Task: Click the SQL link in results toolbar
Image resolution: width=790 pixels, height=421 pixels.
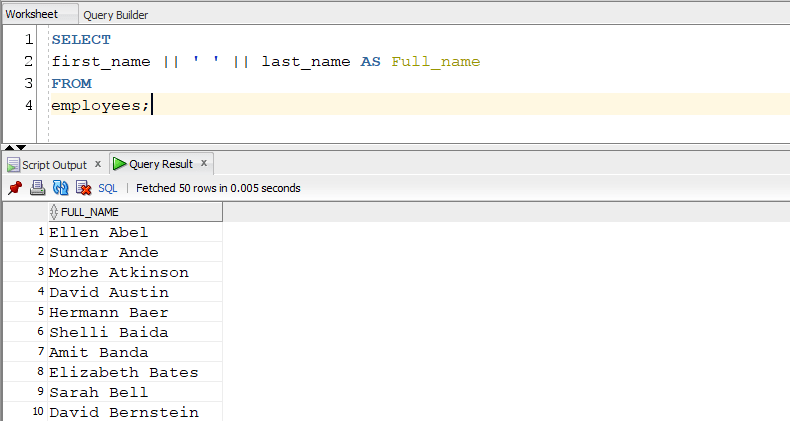Action: coord(107,187)
